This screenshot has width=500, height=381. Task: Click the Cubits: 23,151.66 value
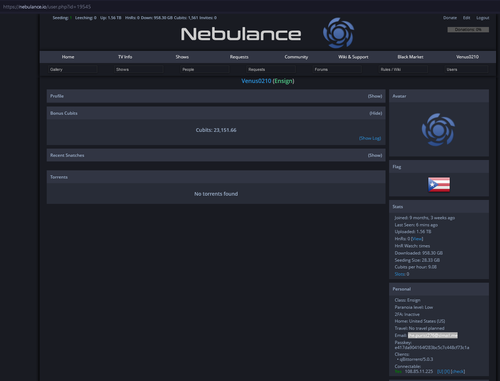click(216, 130)
